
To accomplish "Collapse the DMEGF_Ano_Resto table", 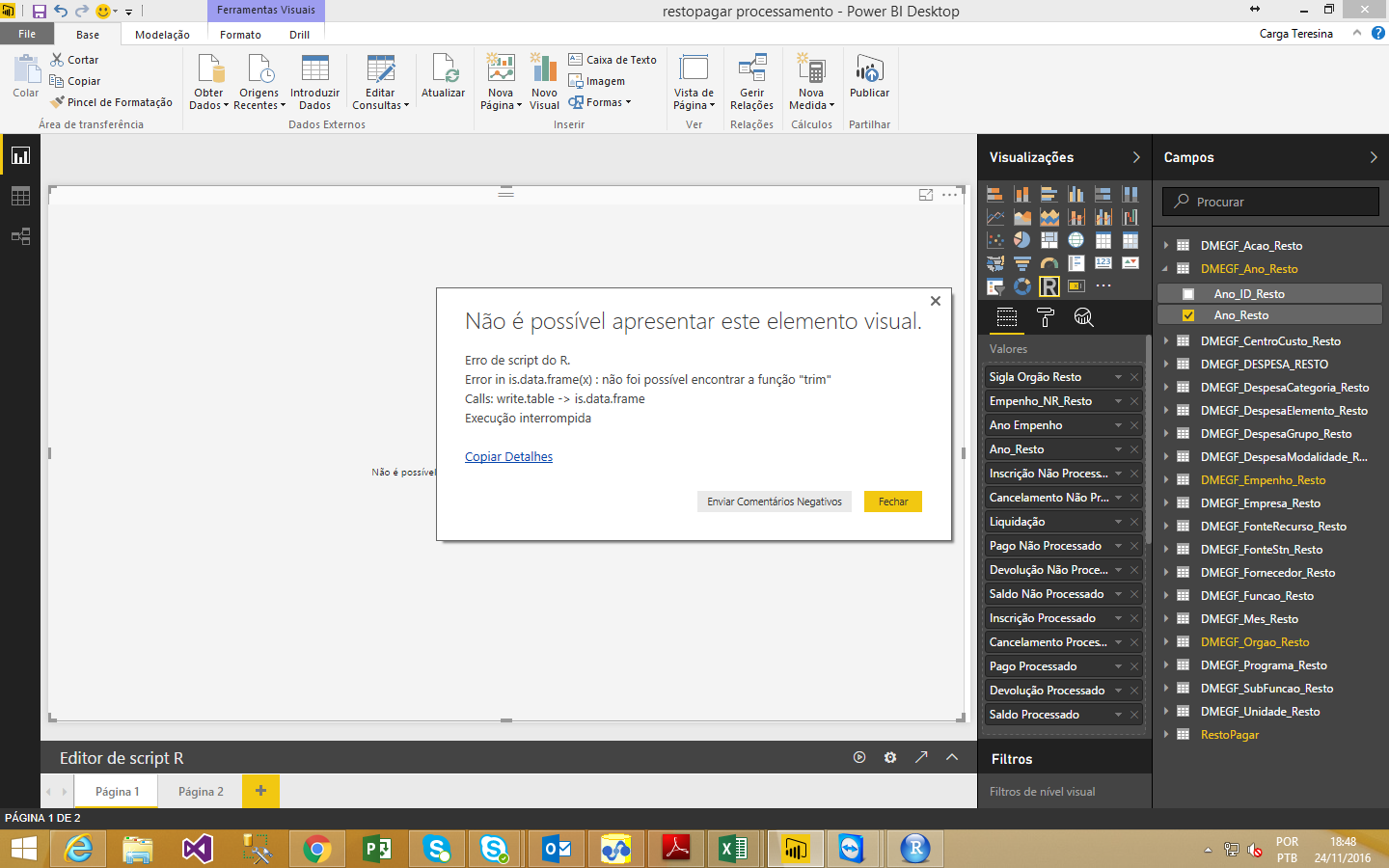I will point(1165,269).
